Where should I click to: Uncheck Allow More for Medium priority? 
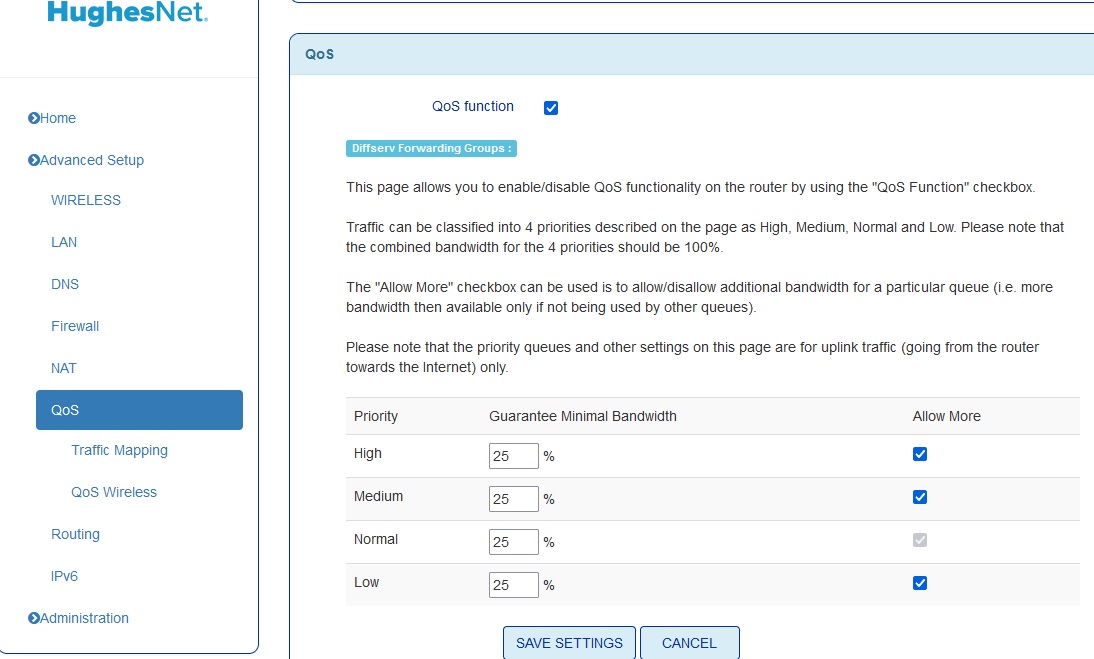pos(920,497)
